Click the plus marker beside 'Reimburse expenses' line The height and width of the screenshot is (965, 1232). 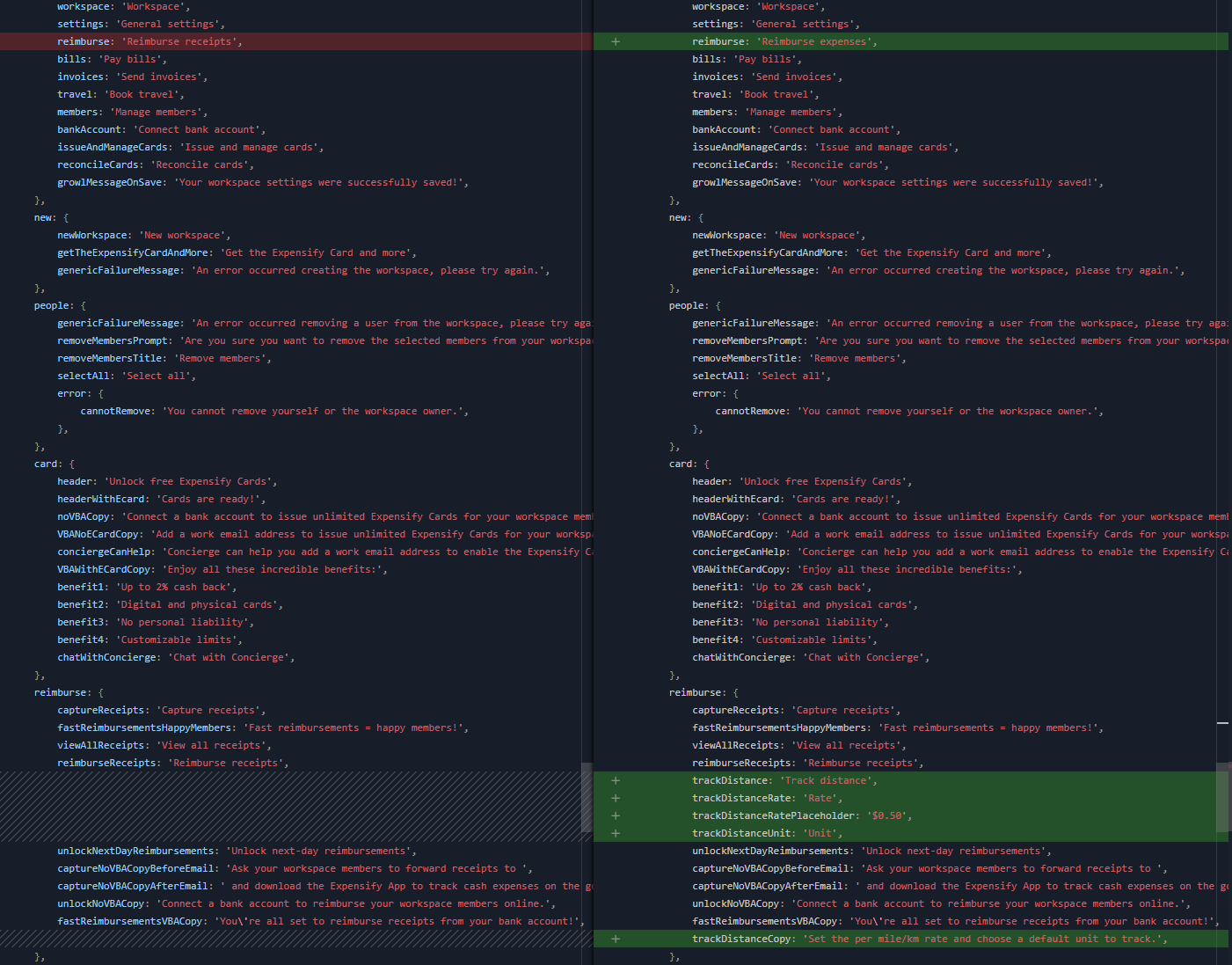pyautogui.click(x=616, y=41)
